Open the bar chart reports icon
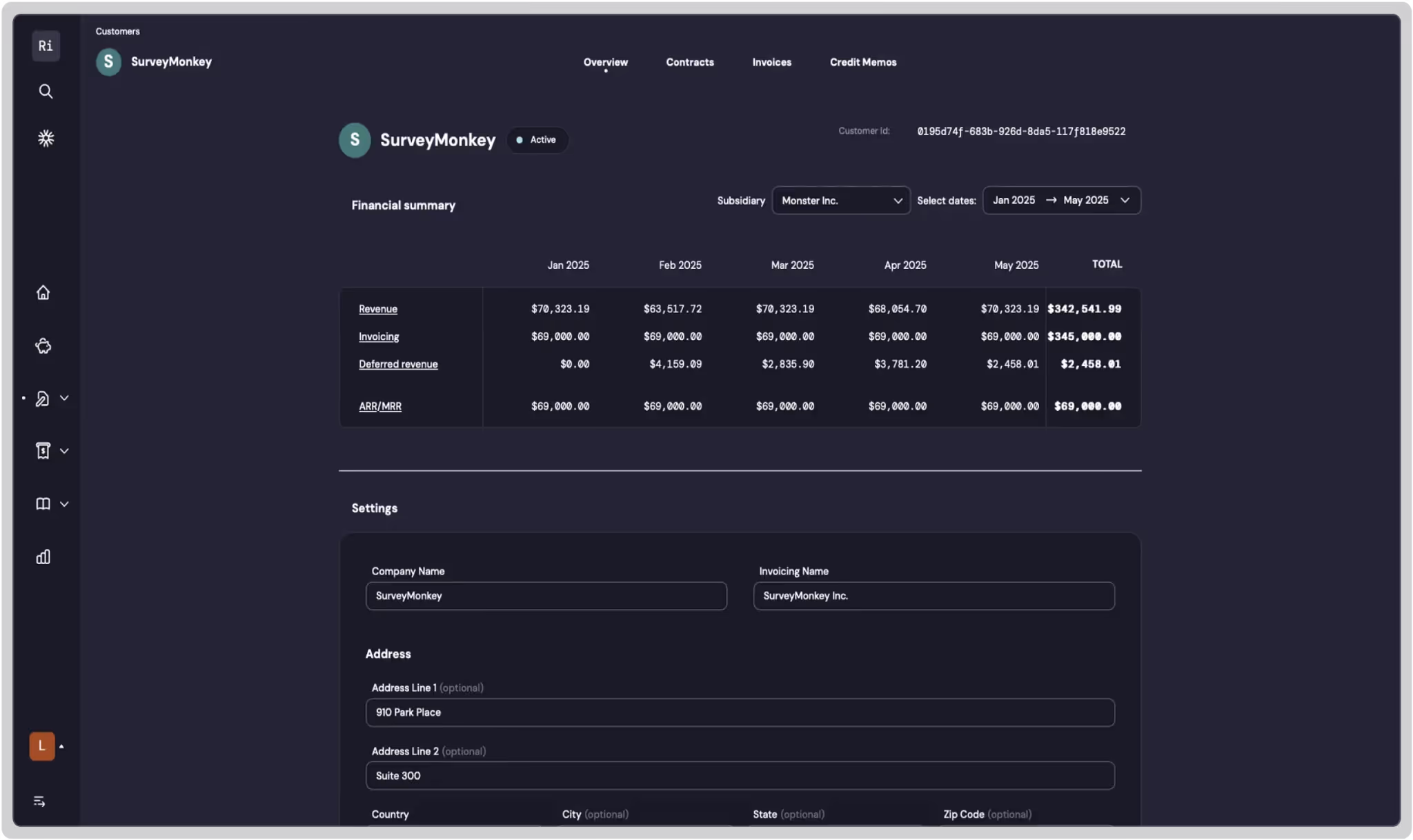 coord(43,557)
